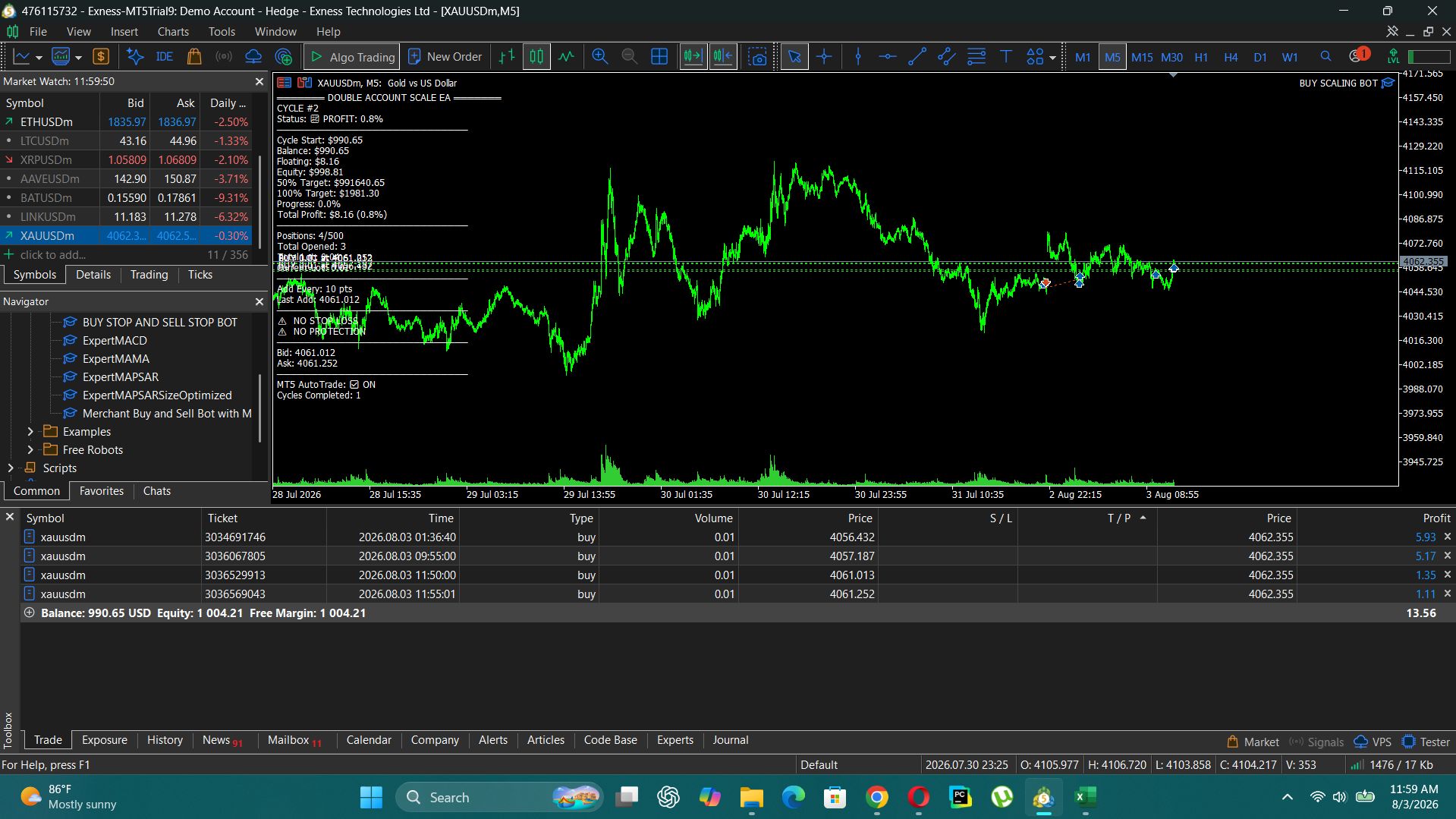Select the text label tool
Image resolution: width=1456 pixels, height=819 pixels.
tap(1006, 57)
